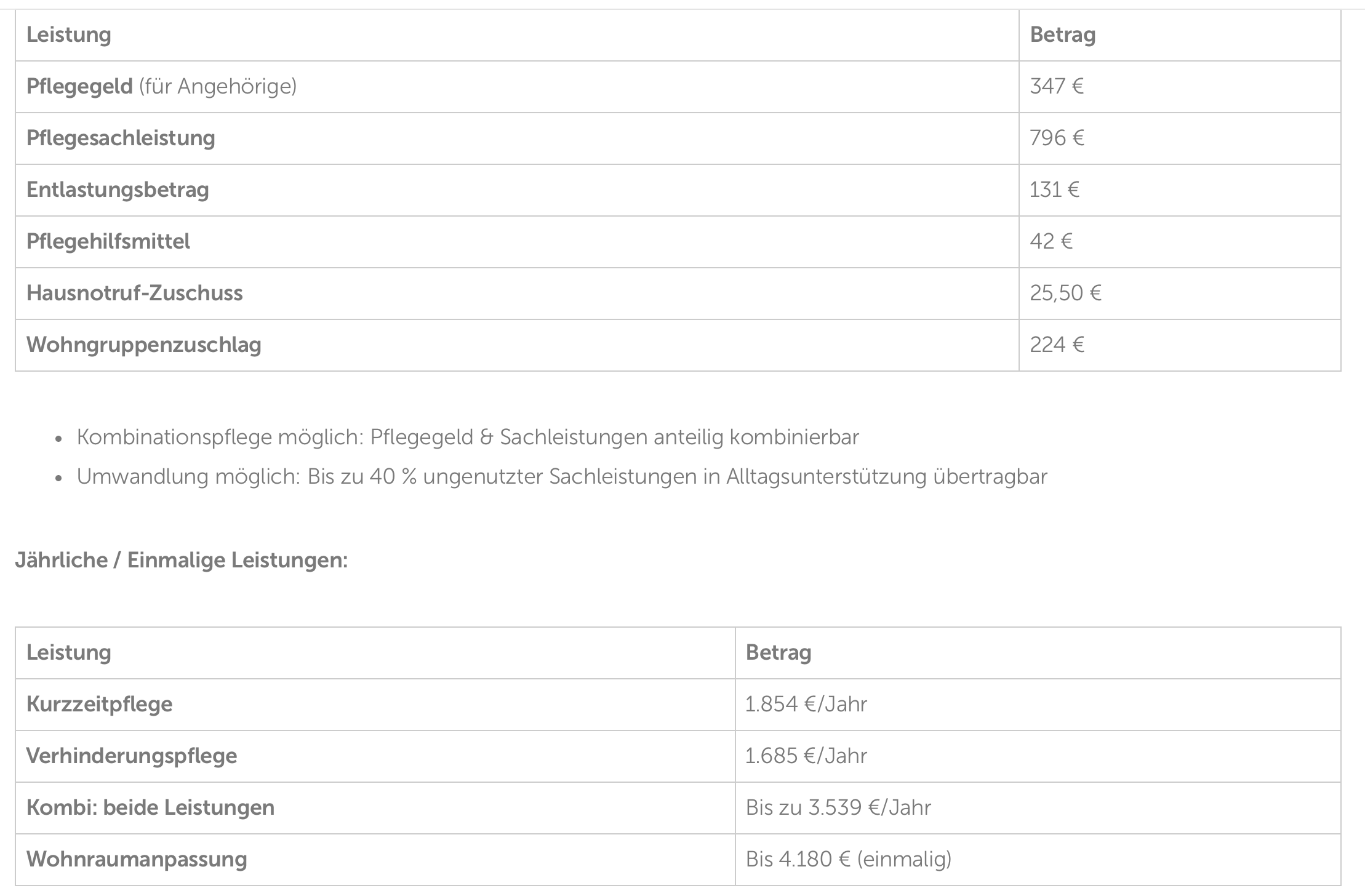Screen dimensions: 1365x896
Task: Click the Pflegegeld (für Angehörige) row label
Action: (x=161, y=86)
